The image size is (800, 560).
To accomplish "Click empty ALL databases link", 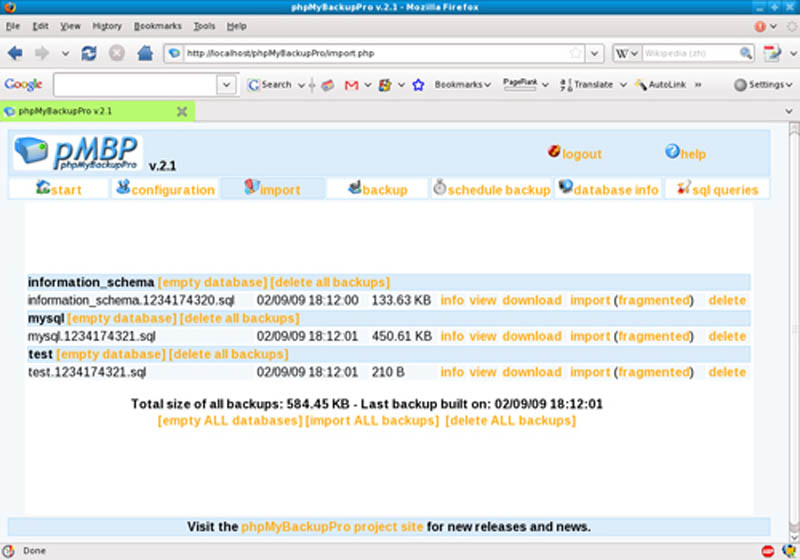I will pos(230,420).
